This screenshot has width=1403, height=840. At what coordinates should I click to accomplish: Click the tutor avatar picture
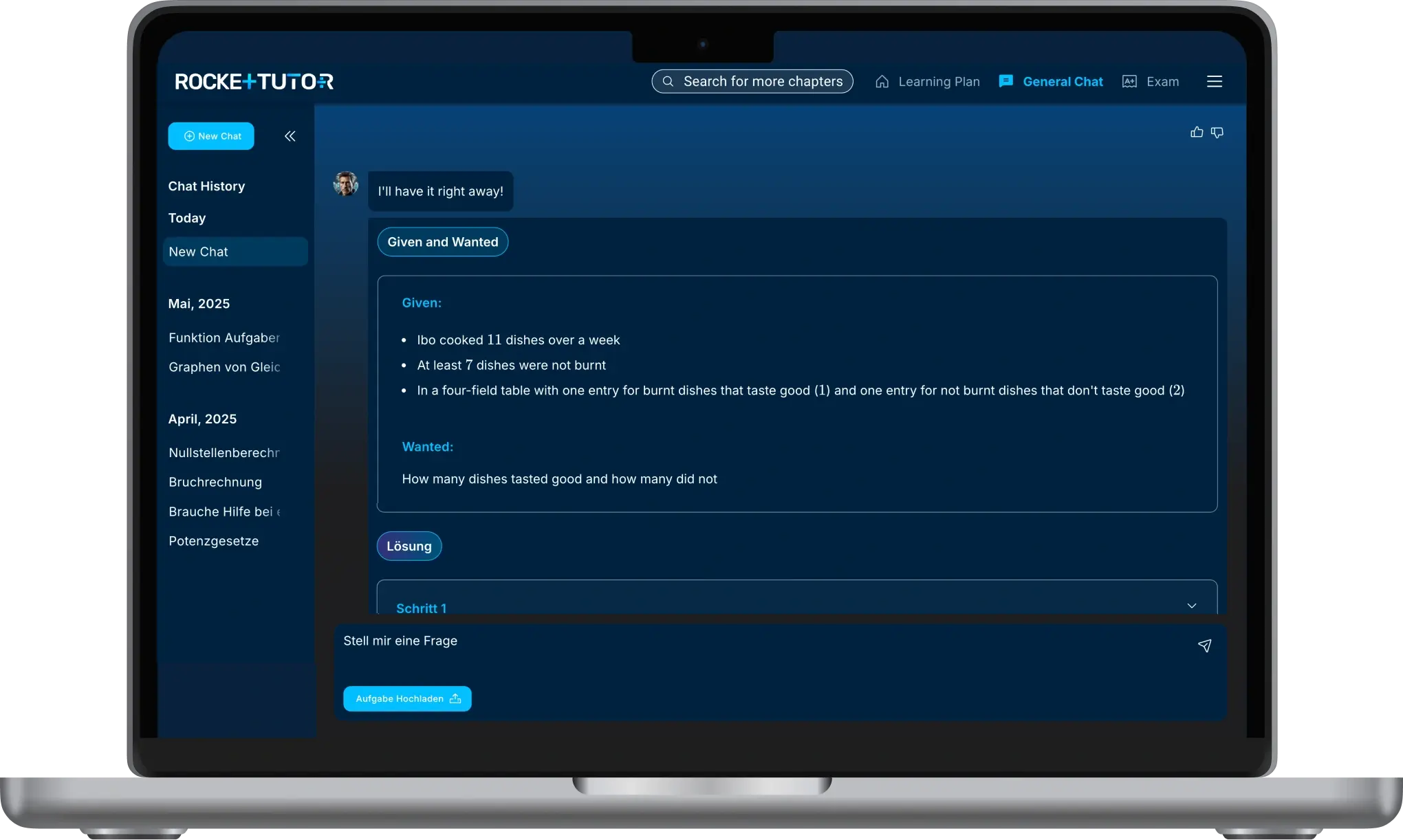point(346,184)
